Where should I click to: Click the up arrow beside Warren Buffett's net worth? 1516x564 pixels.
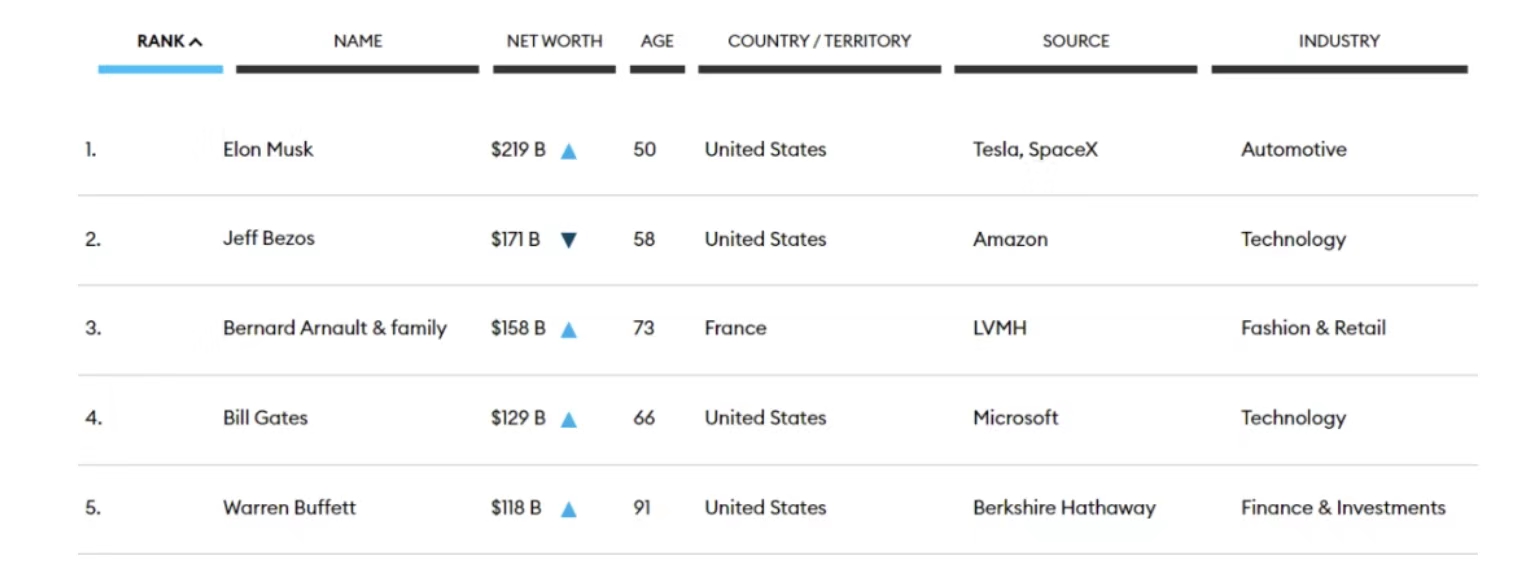click(568, 509)
